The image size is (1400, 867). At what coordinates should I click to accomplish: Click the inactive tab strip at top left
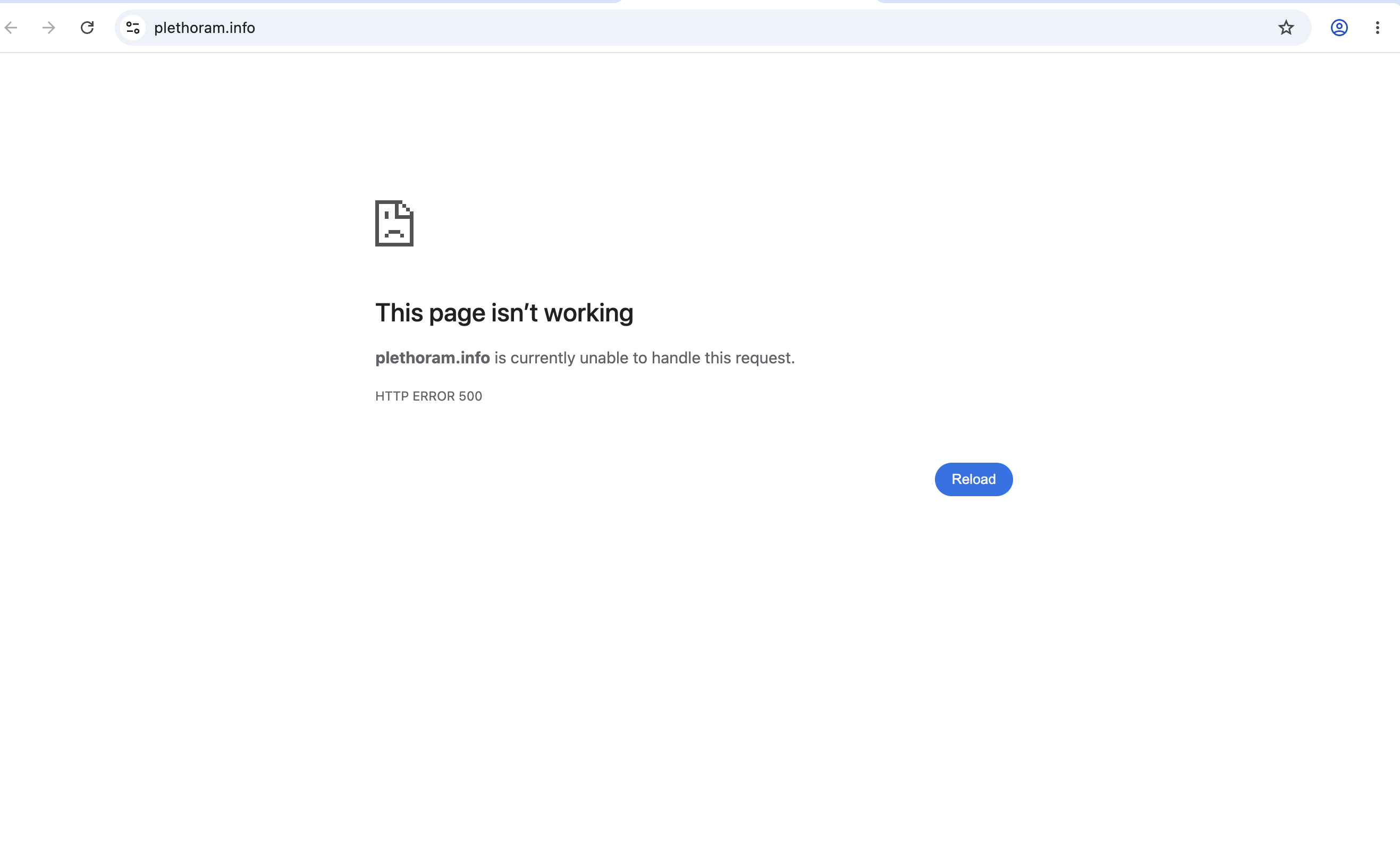[310, 2]
